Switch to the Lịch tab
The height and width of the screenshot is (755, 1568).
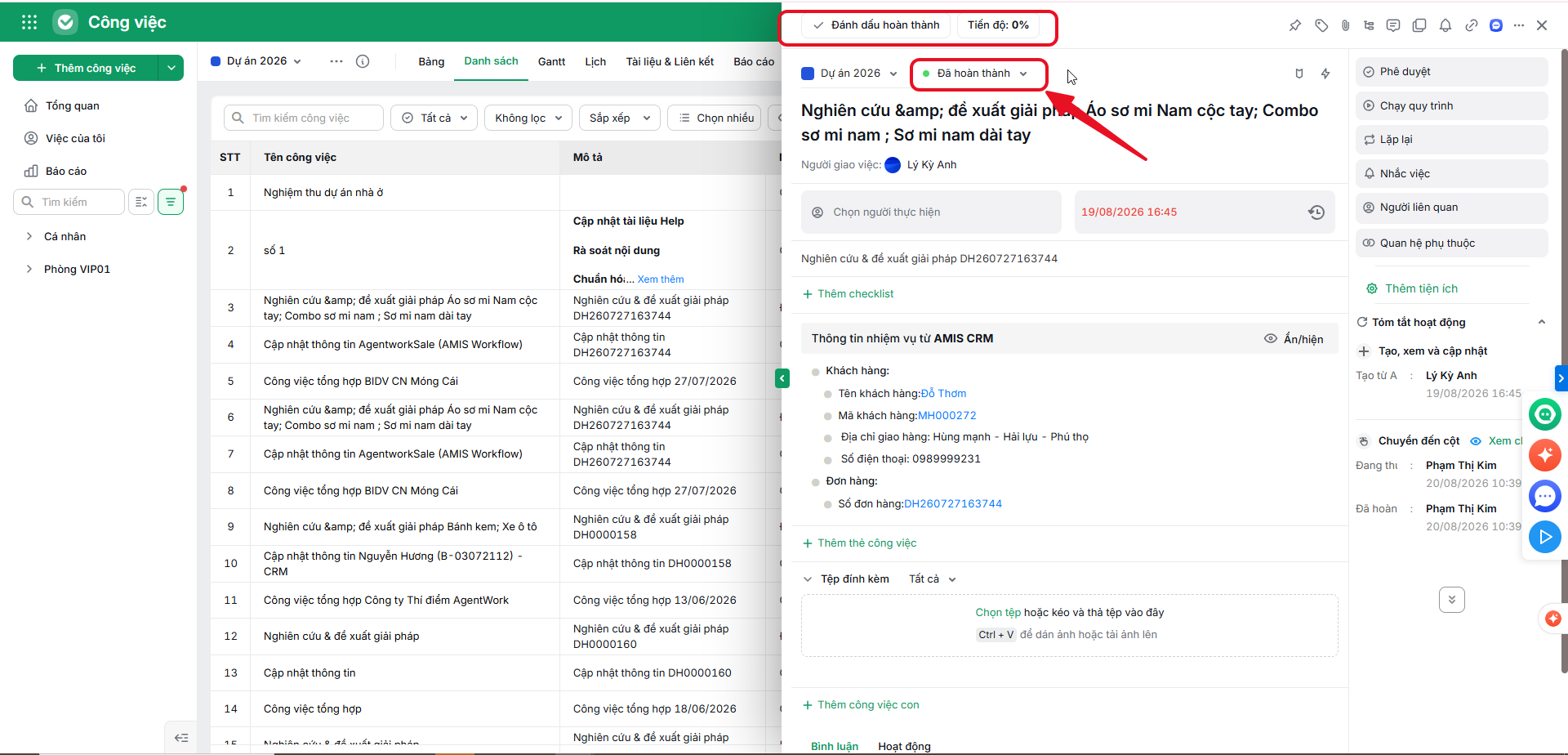(x=595, y=62)
